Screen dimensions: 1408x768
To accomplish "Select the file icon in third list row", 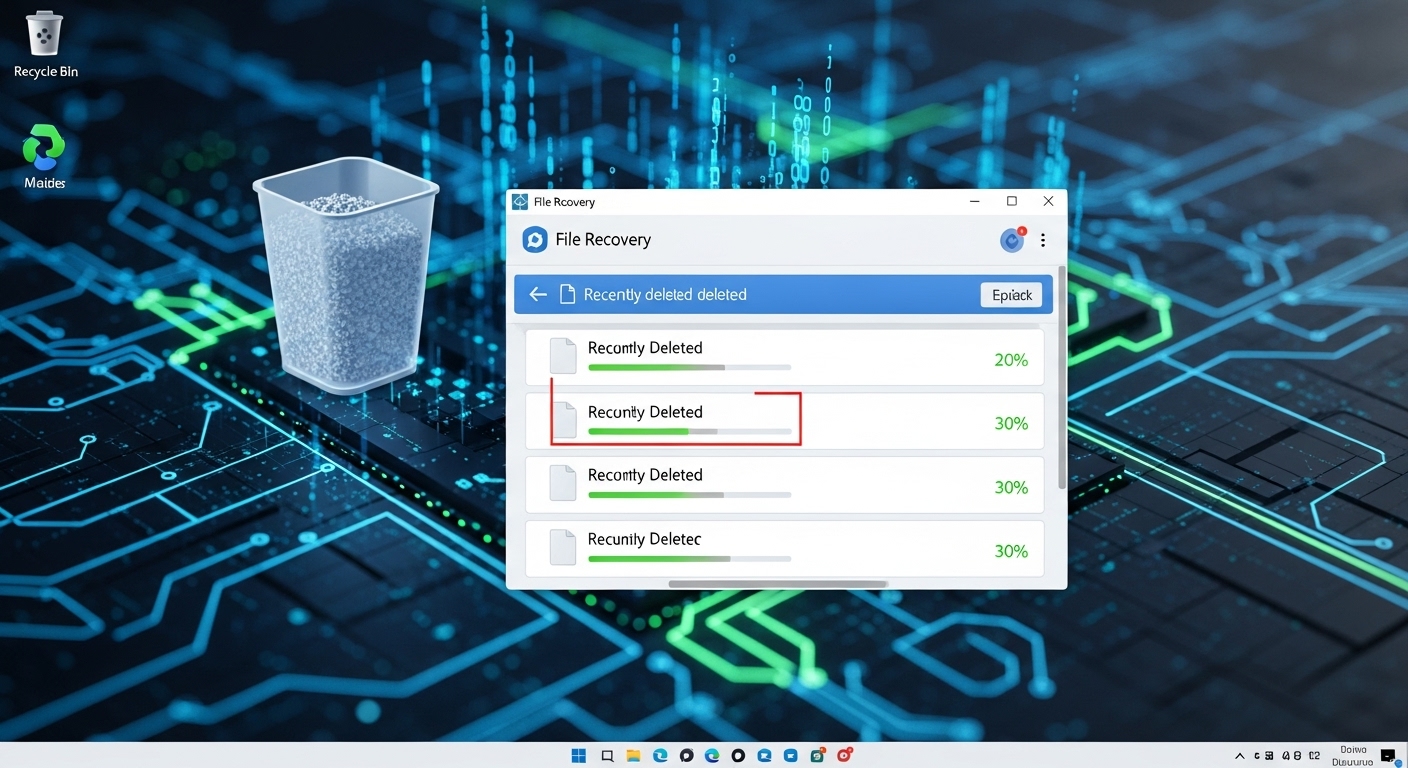I will coord(564,483).
